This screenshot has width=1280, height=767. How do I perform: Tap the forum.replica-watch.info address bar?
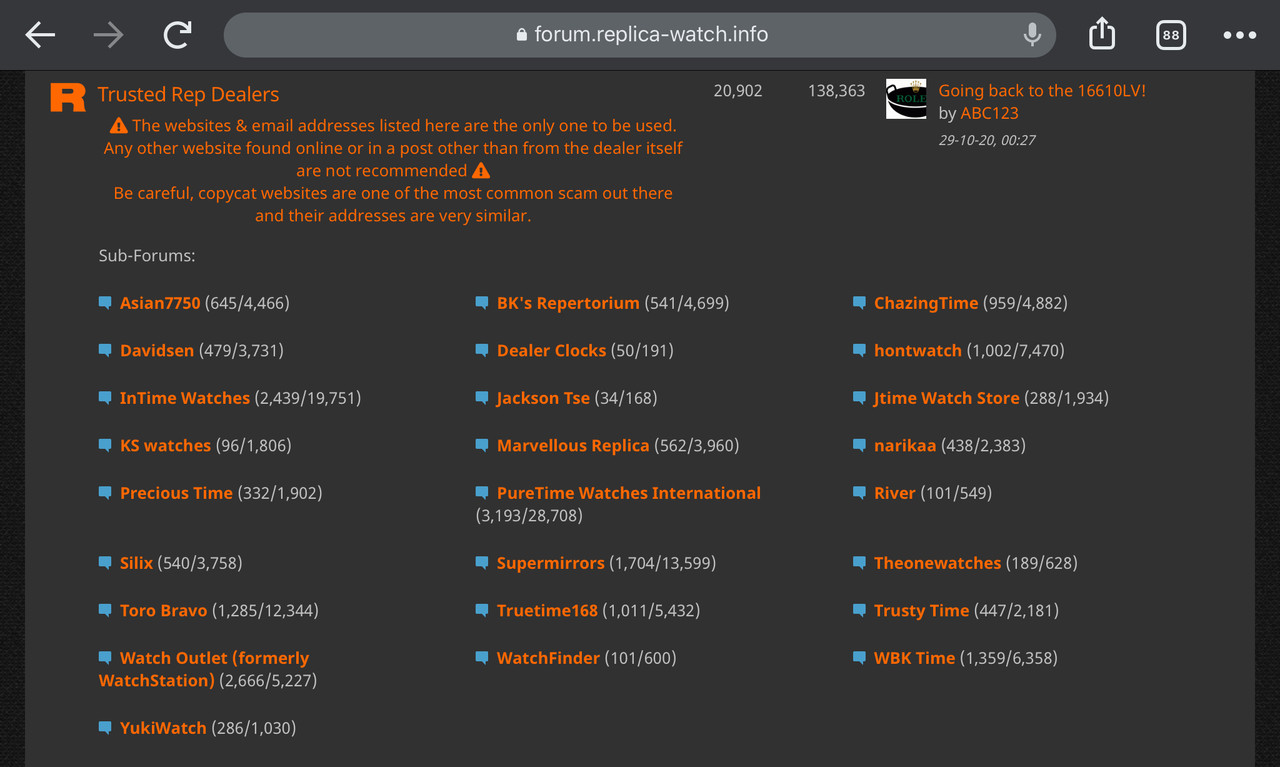click(640, 35)
